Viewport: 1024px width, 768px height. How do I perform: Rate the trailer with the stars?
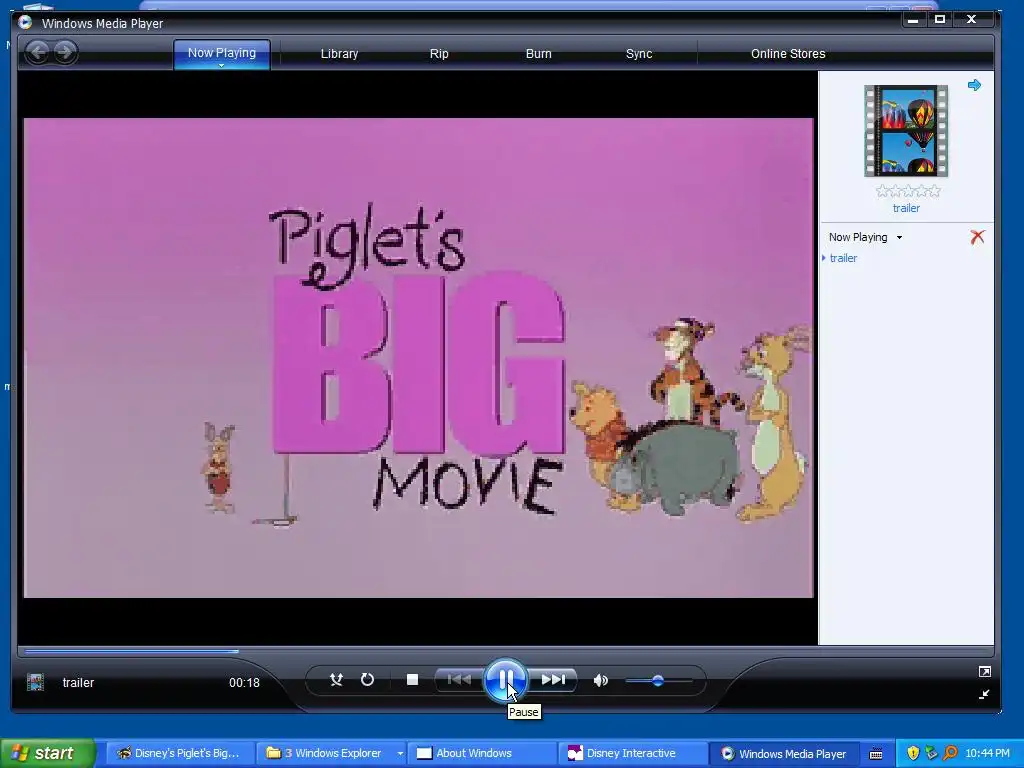[908, 191]
